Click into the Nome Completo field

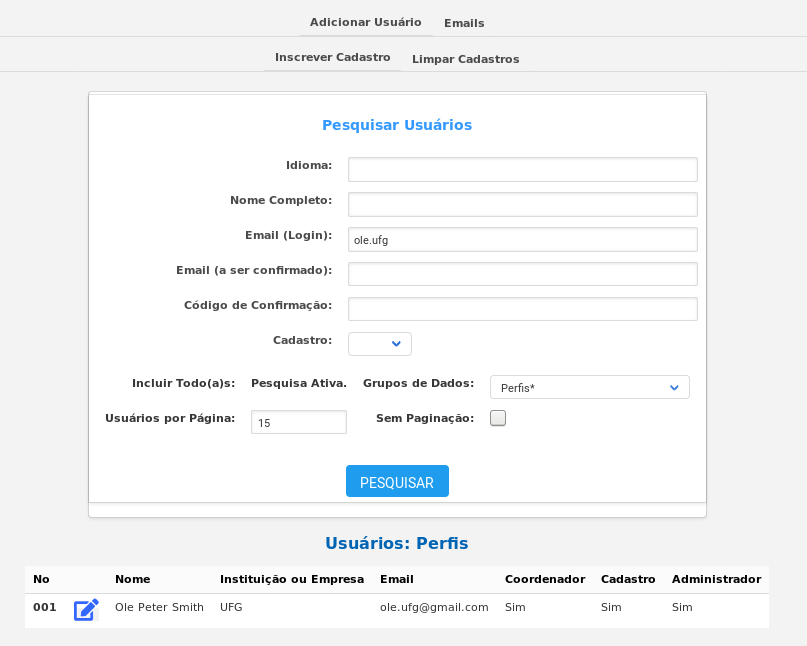pyautogui.click(x=523, y=204)
